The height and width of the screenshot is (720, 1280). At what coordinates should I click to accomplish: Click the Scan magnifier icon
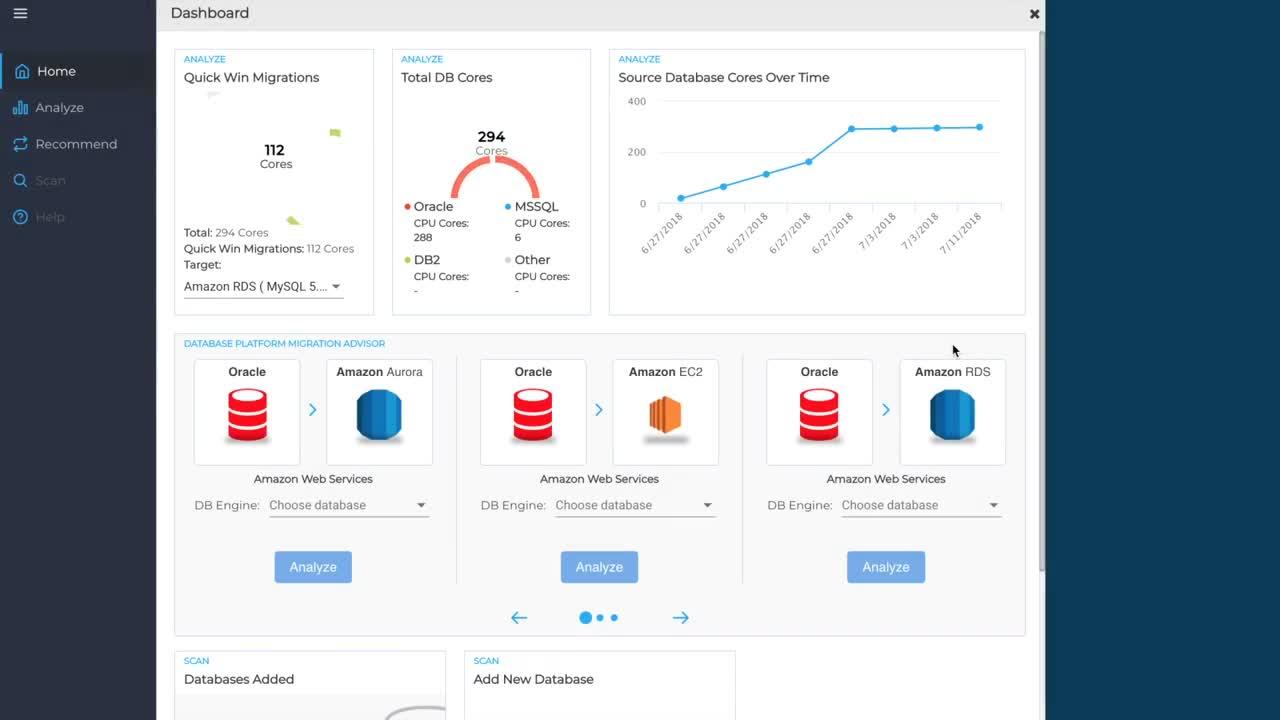(20, 180)
